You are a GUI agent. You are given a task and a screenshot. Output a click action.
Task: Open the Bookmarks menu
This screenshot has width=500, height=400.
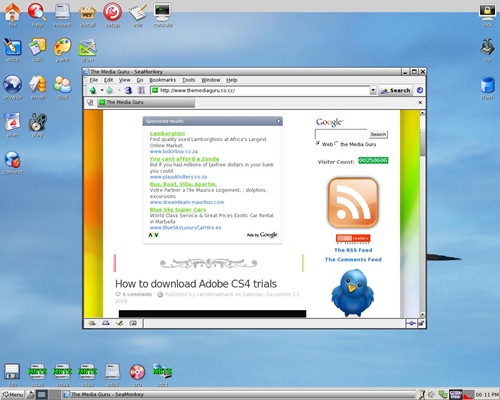162,80
